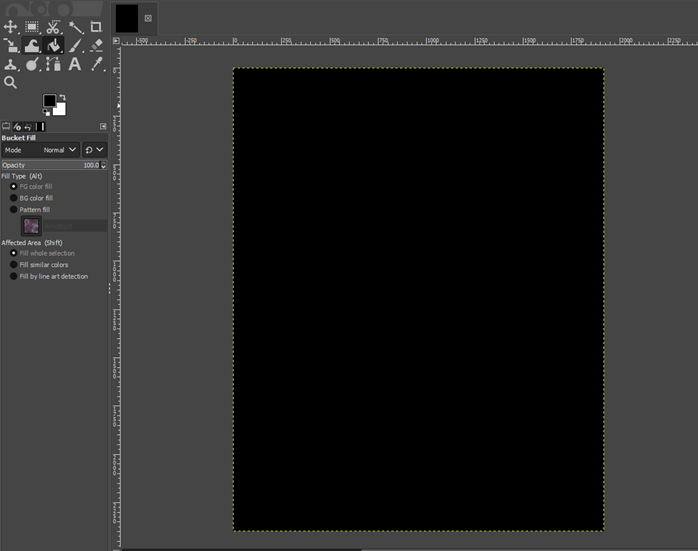698x551 pixels.
Task: Select the Move tool
Action: [10, 27]
